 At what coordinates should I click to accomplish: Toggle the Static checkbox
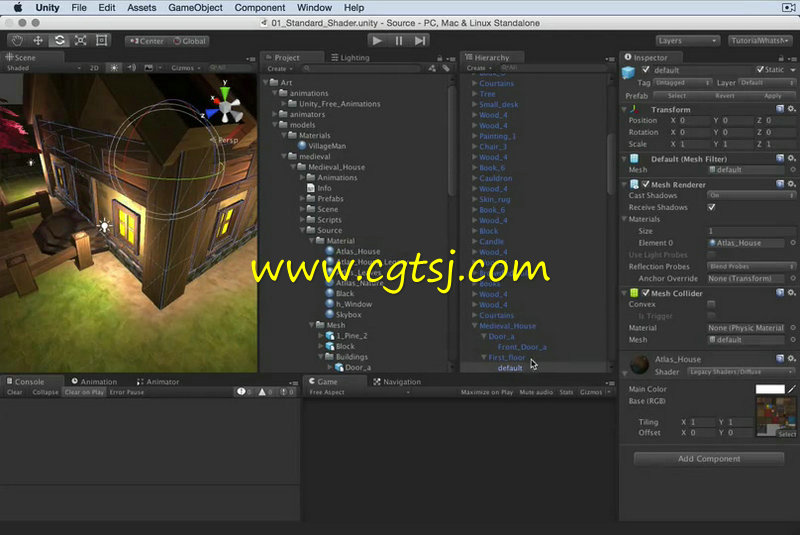760,69
